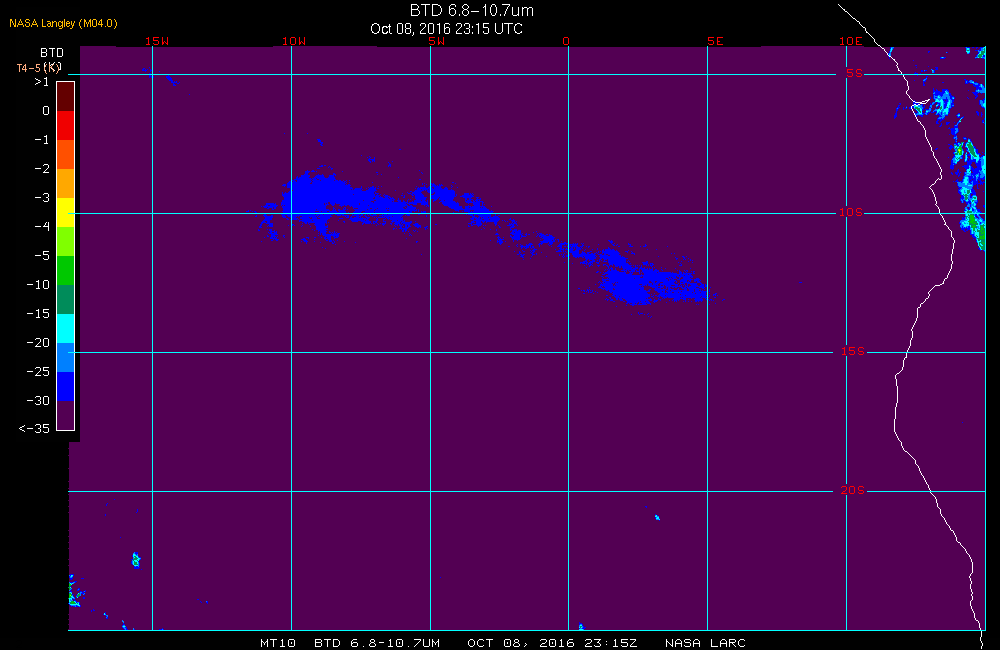Click the '10E' longitude label
1000x650 pixels.
(x=851, y=41)
